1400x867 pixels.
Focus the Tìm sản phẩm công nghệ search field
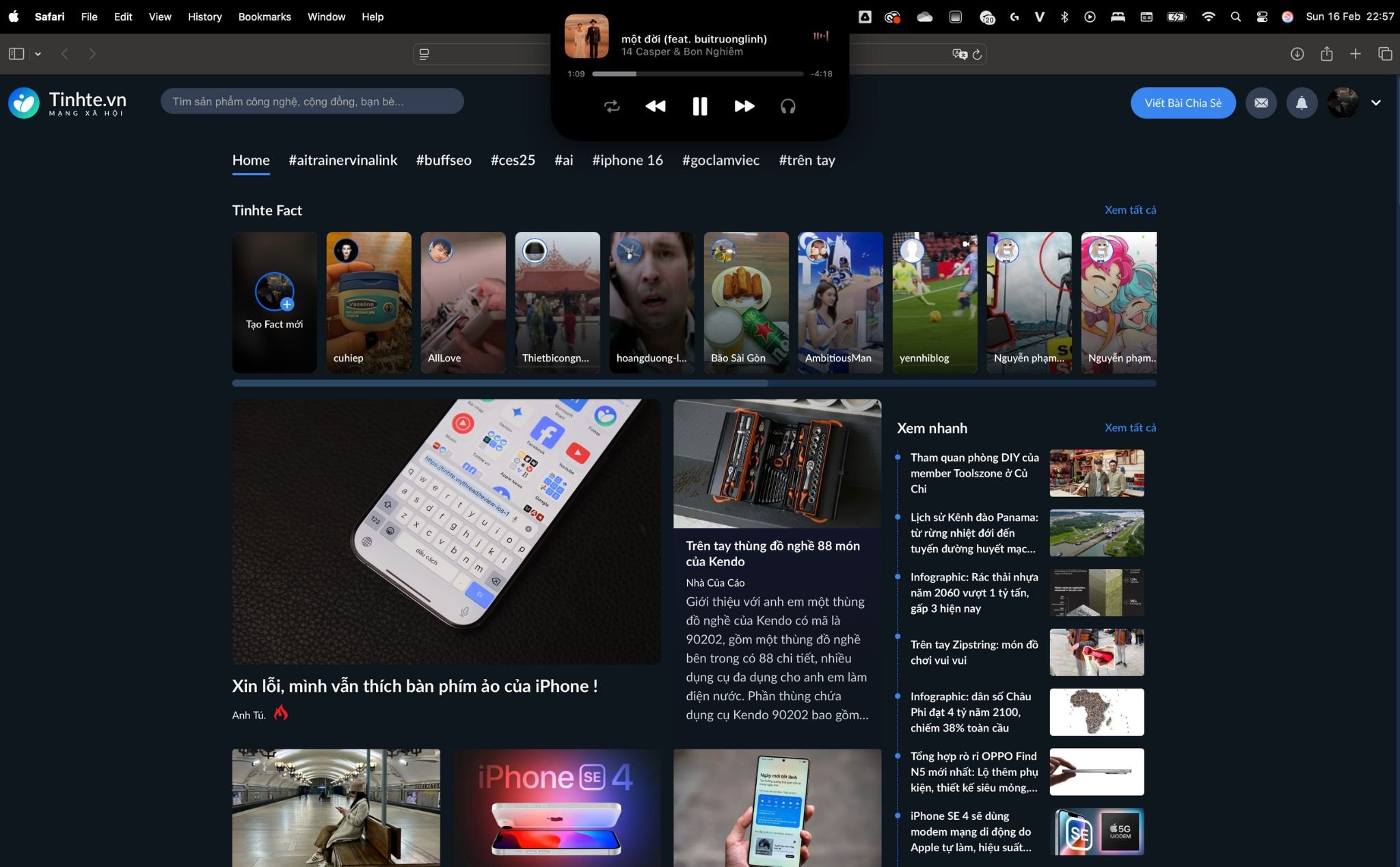click(x=312, y=101)
